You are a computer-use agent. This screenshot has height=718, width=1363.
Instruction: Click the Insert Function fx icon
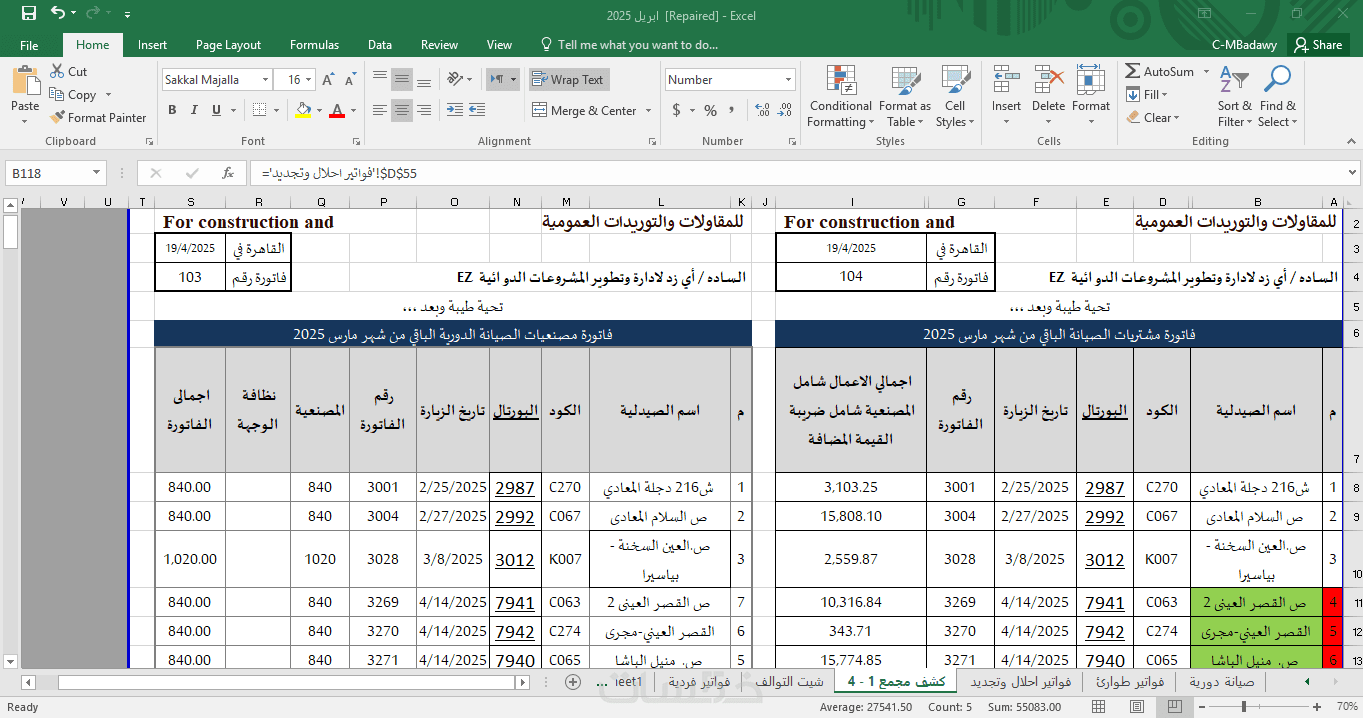pos(228,173)
